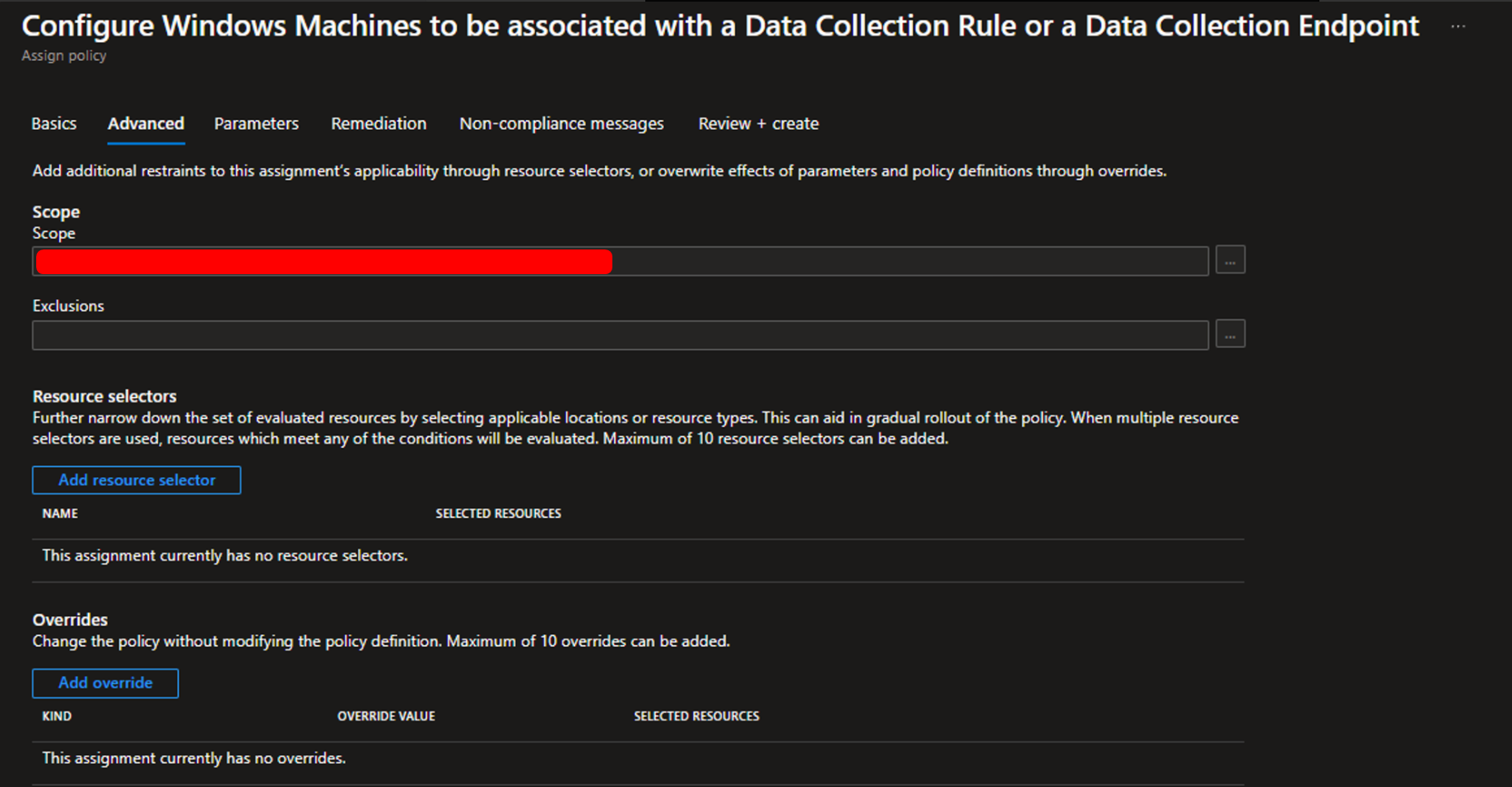Screen dimensions: 1512x787
Task: Click SELECTED RESOURCES header in overrides table
Action: click(696, 716)
